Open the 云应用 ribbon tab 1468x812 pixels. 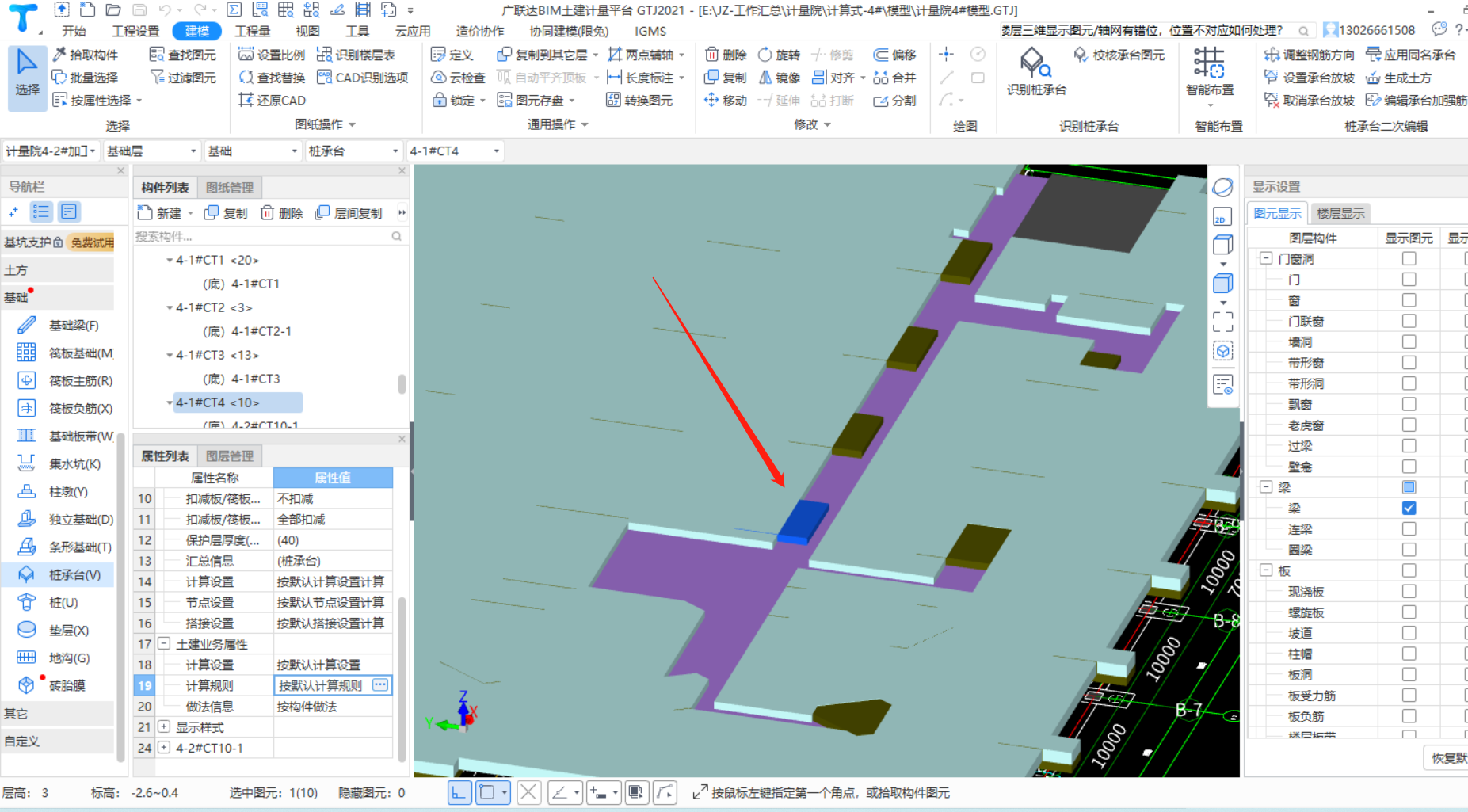pyautogui.click(x=413, y=31)
